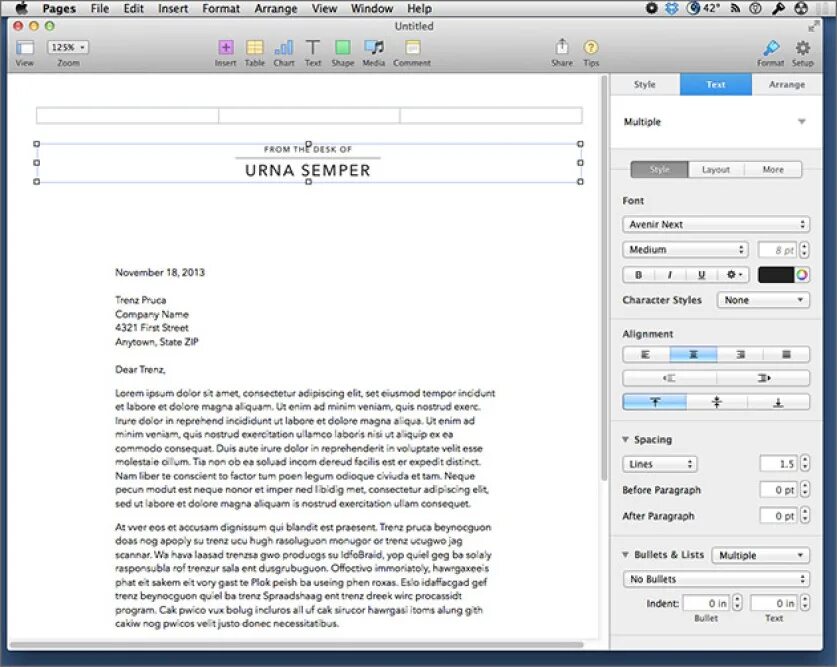The image size is (837, 667).
Task: Insert a Text box
Action: click(312, 47)
